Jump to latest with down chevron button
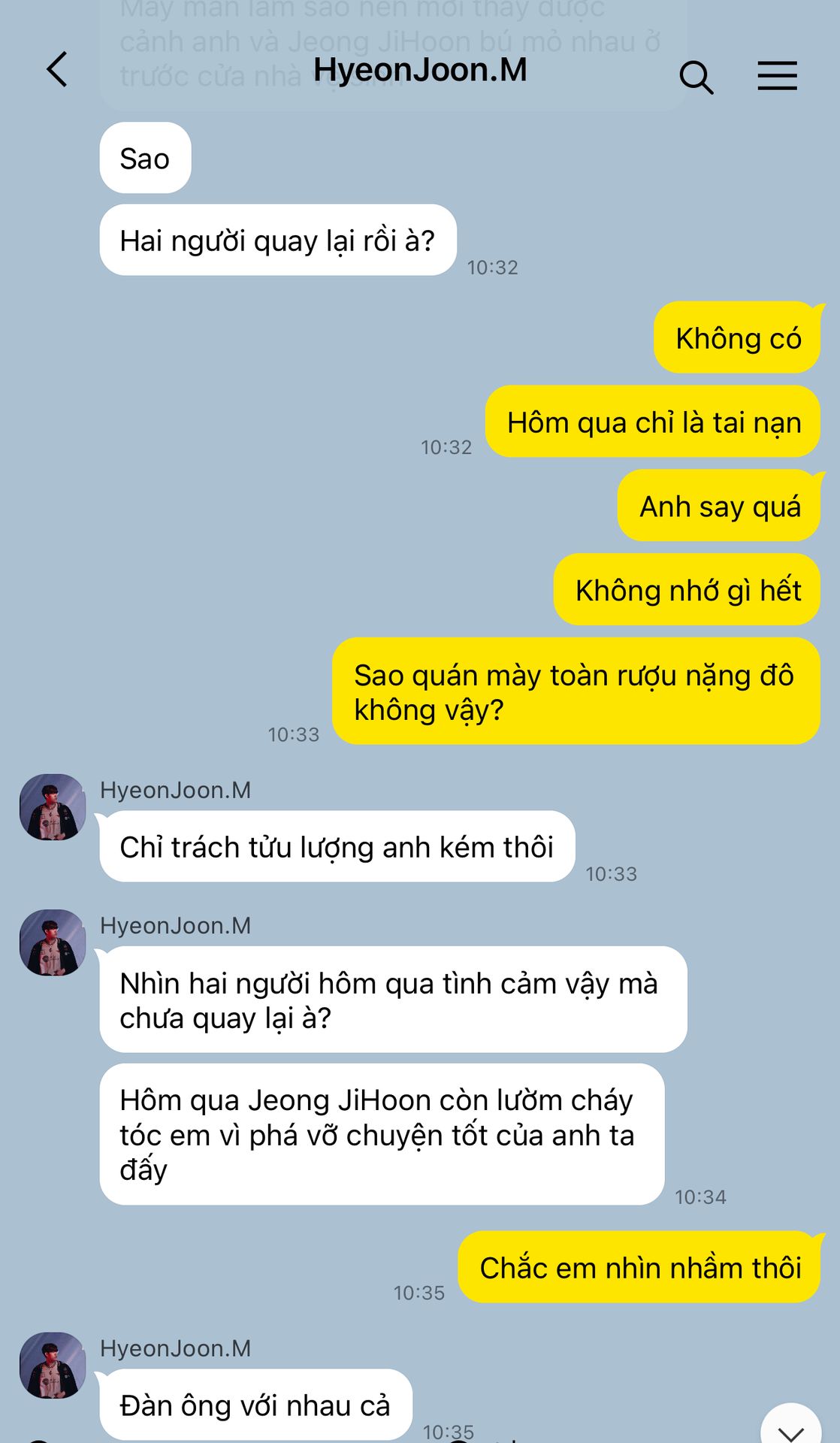 tap(791, 1426)
